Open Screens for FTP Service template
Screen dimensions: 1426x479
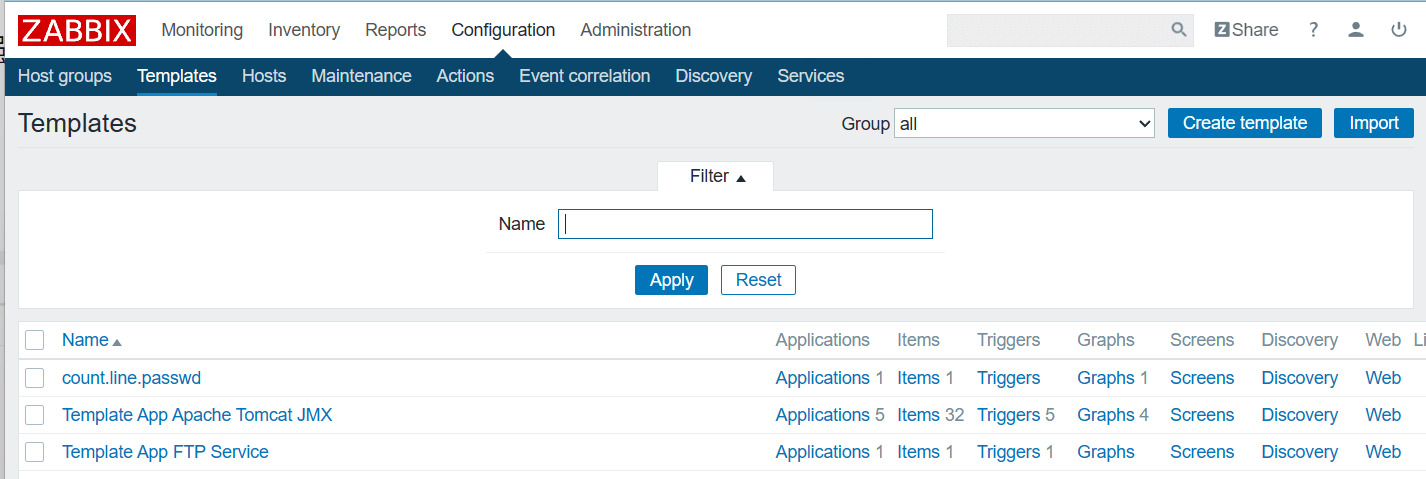(1202, 452)
